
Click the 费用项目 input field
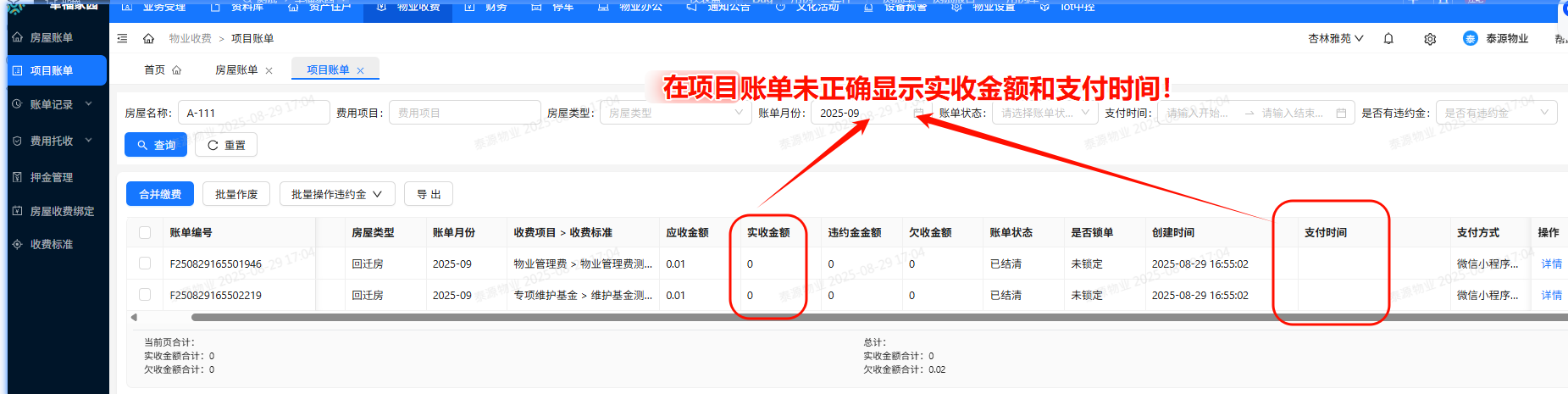tap(465, 113)
